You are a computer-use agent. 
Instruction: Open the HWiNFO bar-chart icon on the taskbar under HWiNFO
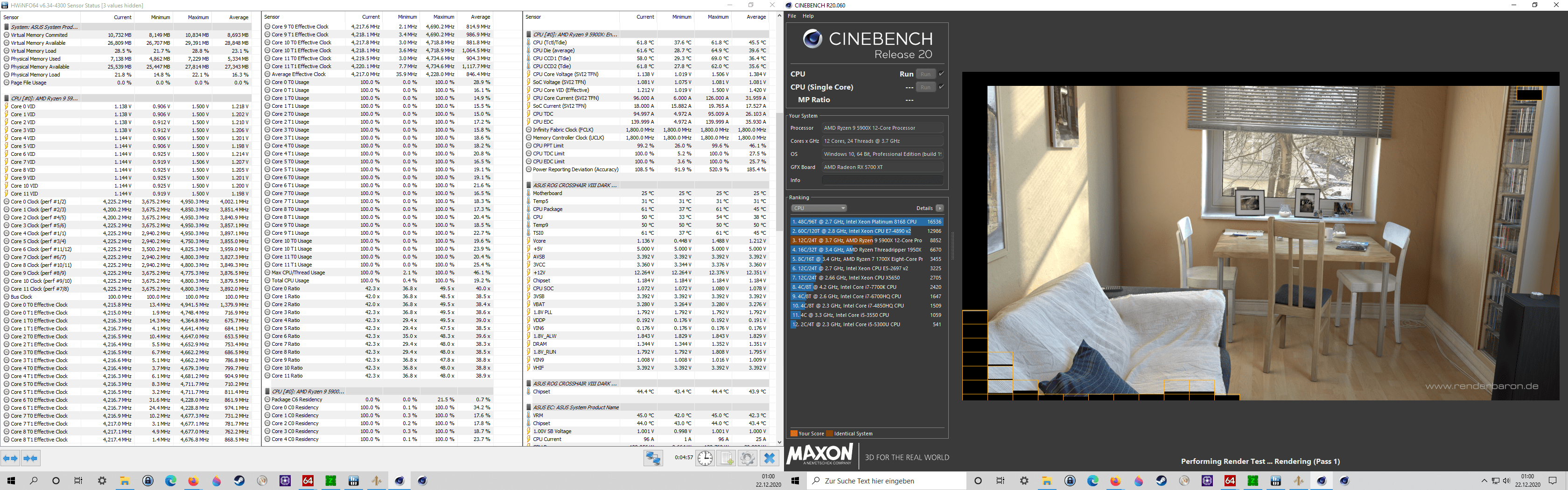tap(354, 481)
